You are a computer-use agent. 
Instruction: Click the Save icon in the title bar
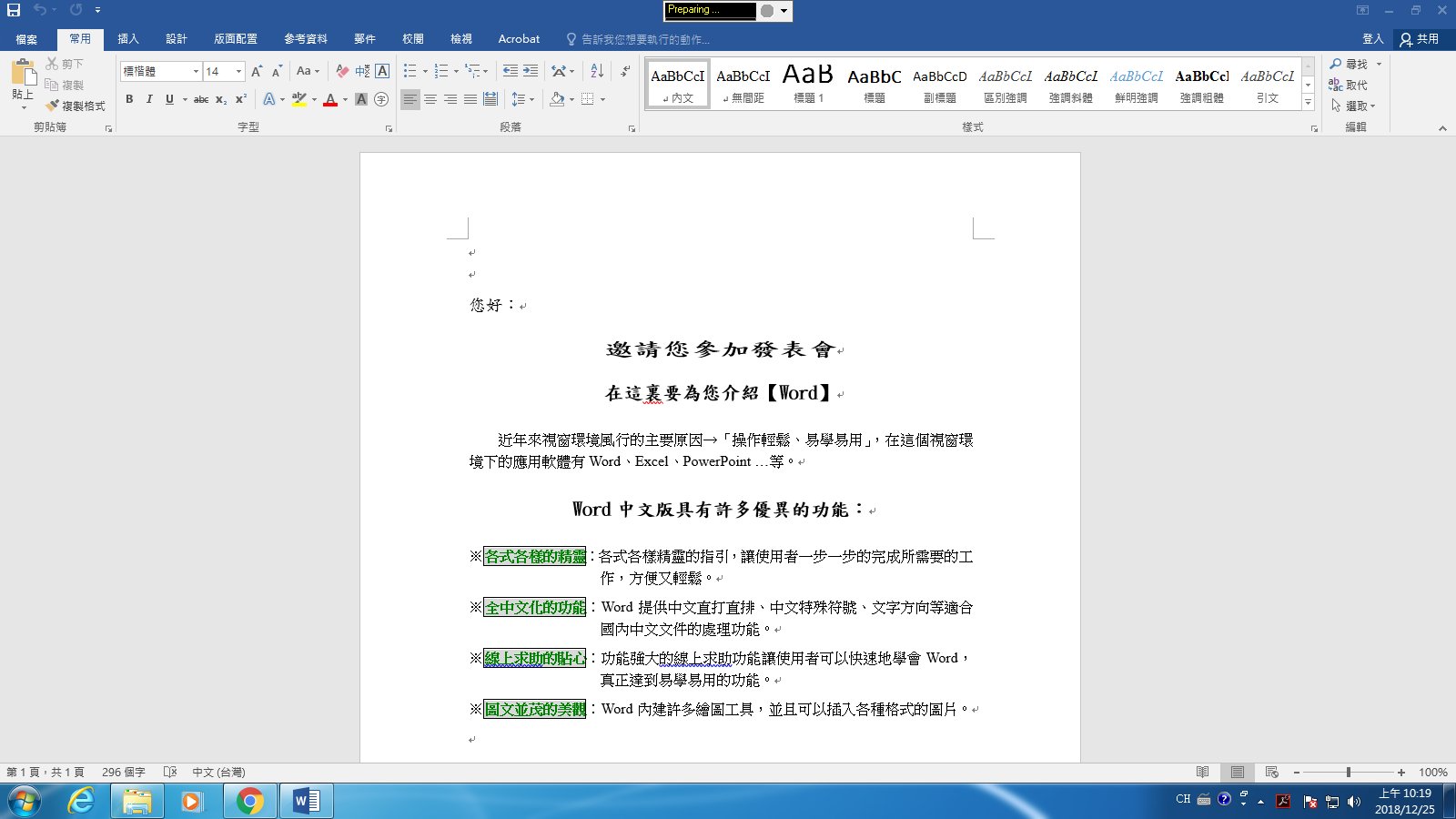coord(14,10)
